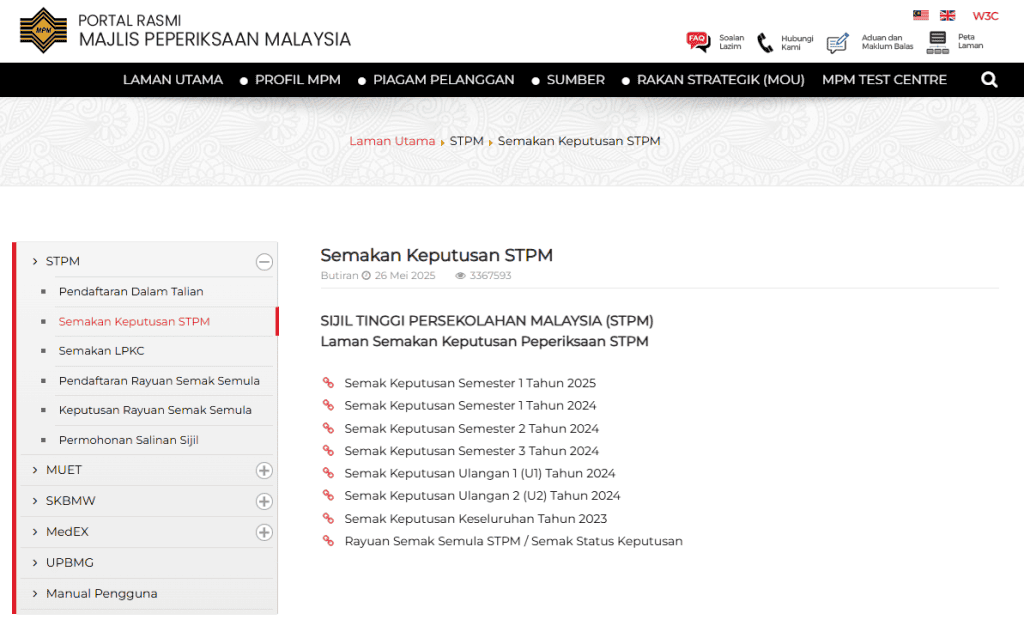Open Rayuan Semak Semula STPM status link

click(514, 541)
